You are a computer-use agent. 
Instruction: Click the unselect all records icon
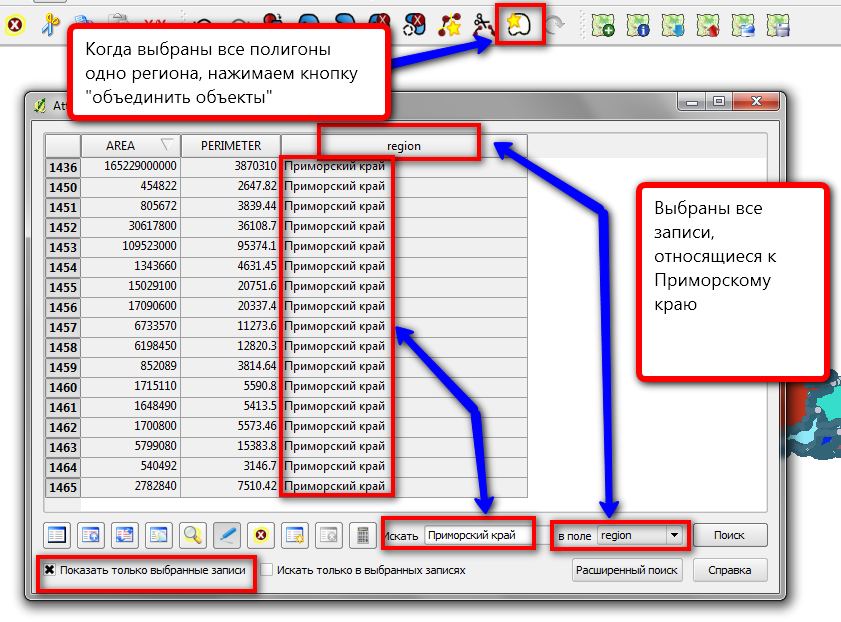(57, 535)
